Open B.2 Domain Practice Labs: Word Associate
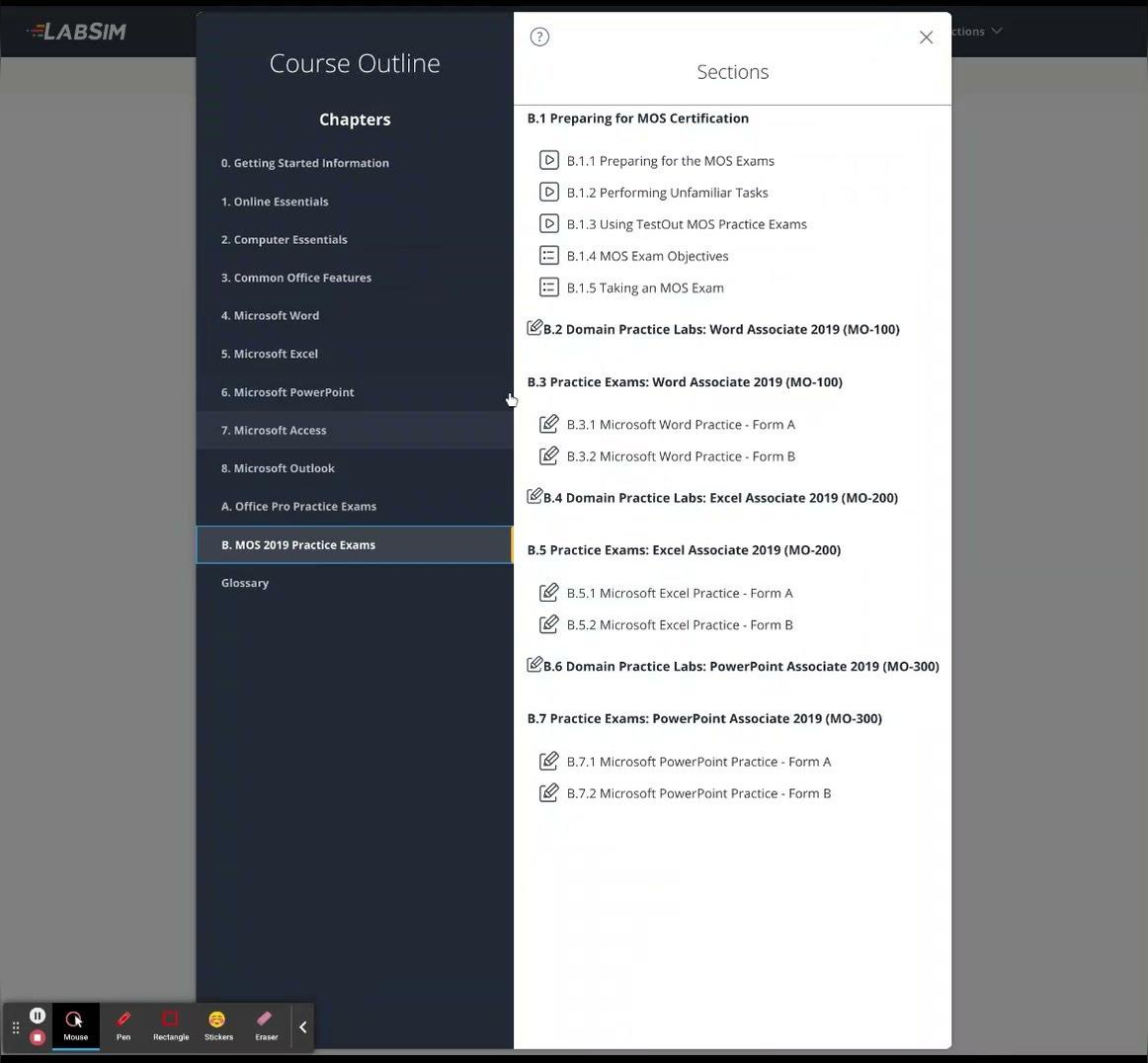This screenshot has width=1148, height=1063. (x=721, y=329)
